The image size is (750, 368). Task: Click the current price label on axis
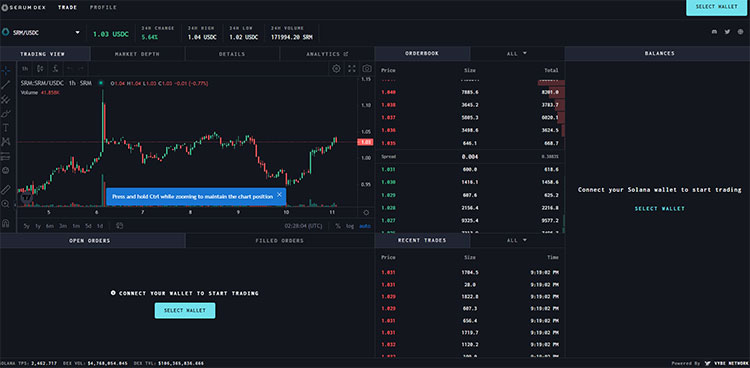click(x=365, y=142)
